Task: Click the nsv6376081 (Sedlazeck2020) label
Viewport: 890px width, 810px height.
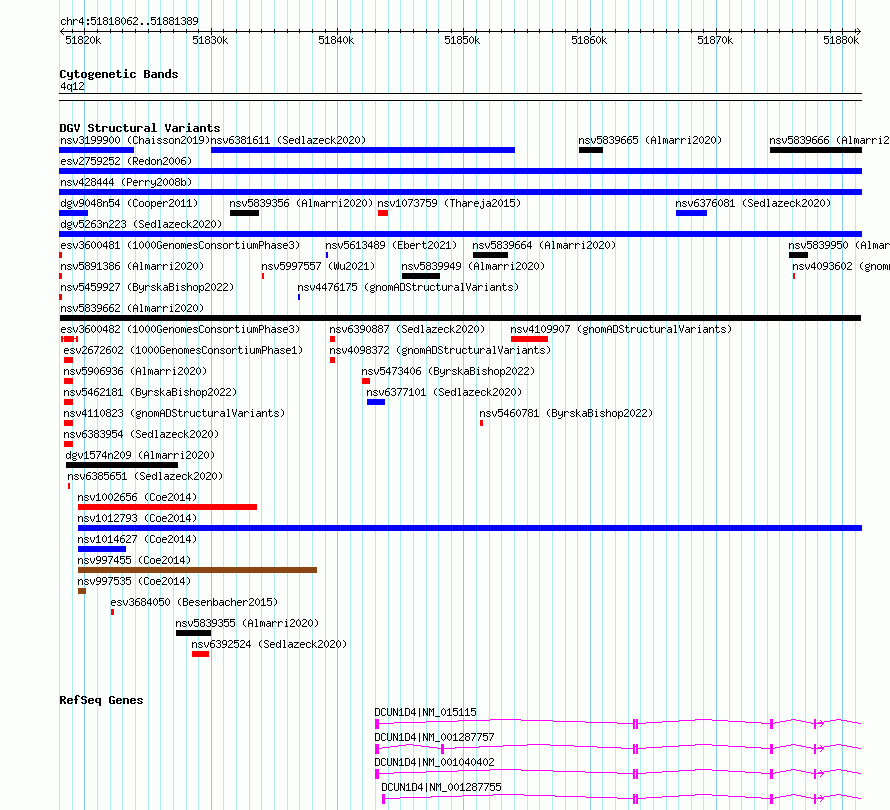Action: click(x=753, y=203)
